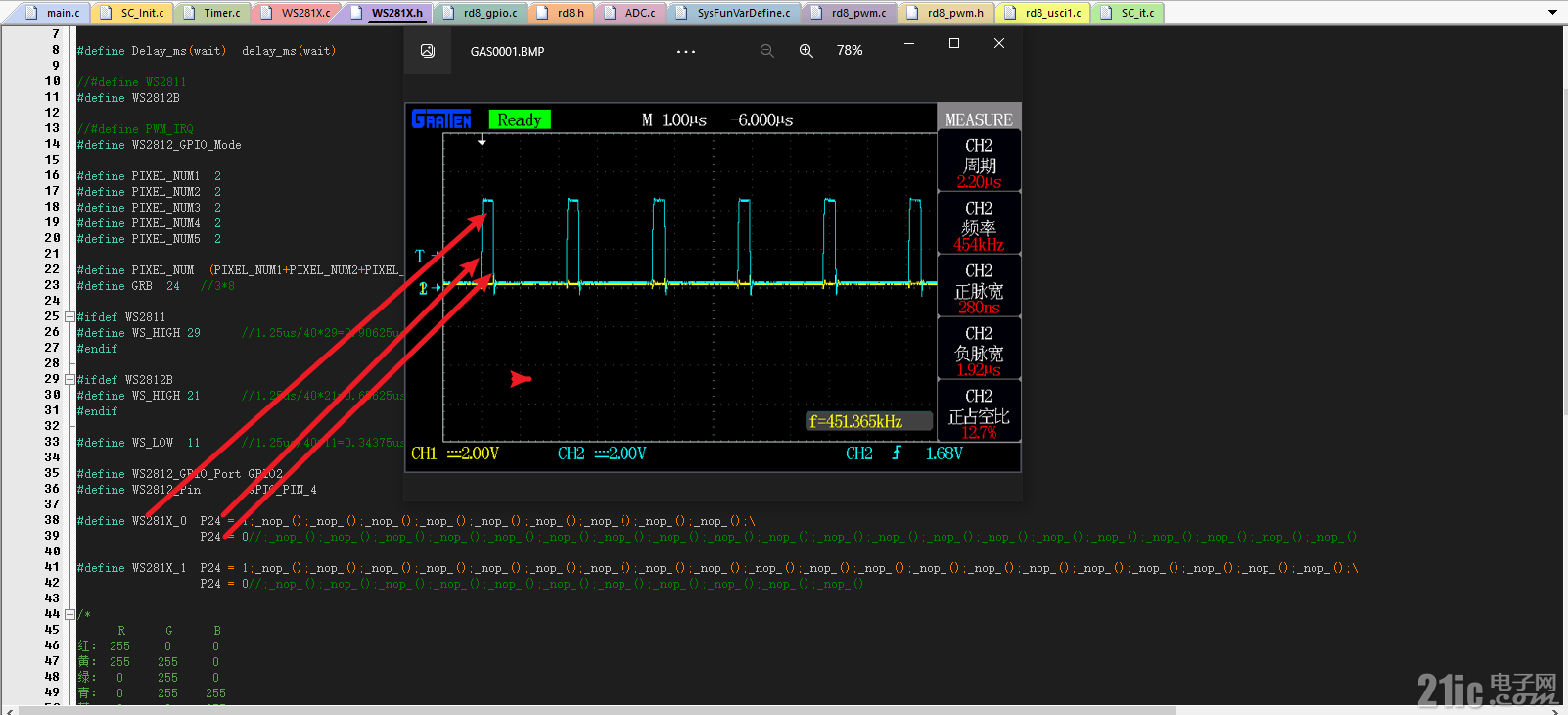Click the GRATTEN logo on scope screen

[441, 119]
